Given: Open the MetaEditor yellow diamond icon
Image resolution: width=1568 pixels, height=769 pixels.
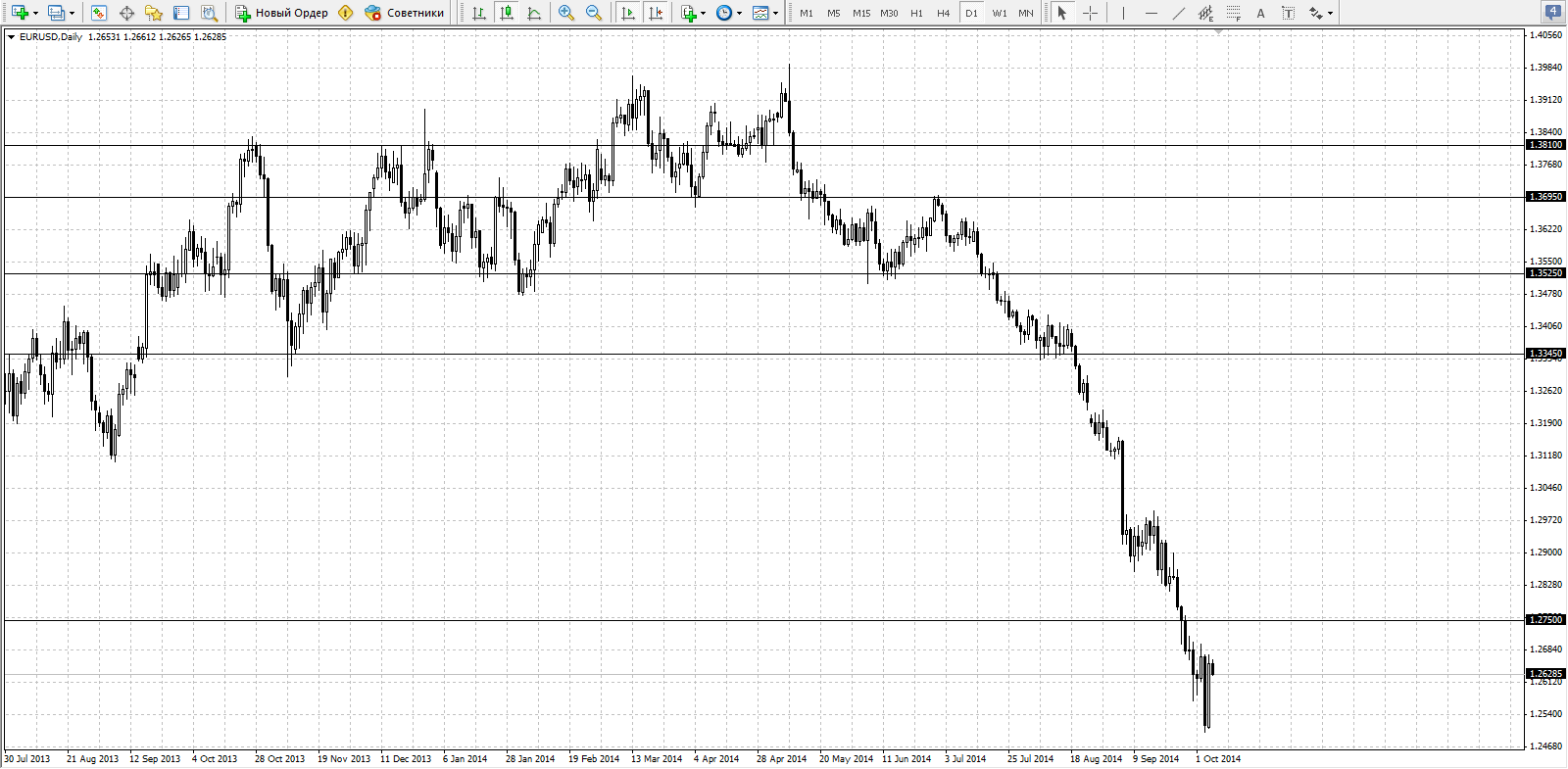Looking at the screenshot, I should point(346,13).
